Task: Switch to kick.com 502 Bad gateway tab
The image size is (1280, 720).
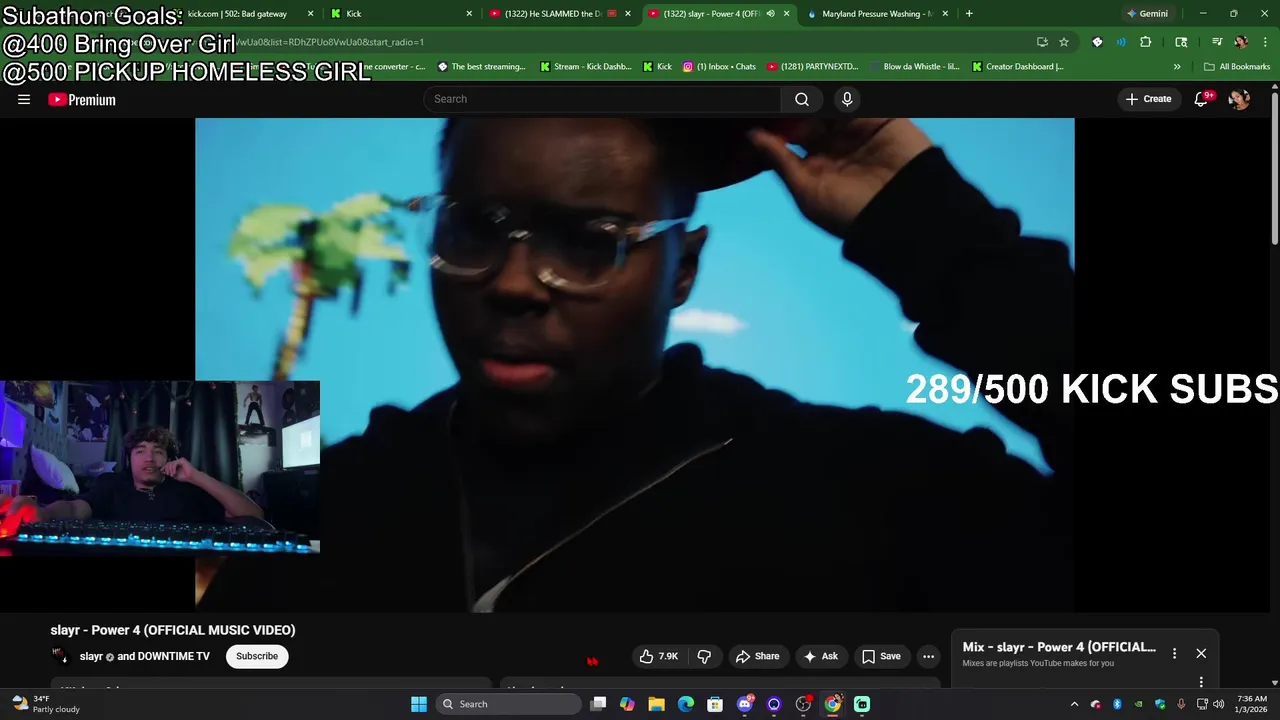Action: coord(243,14)
